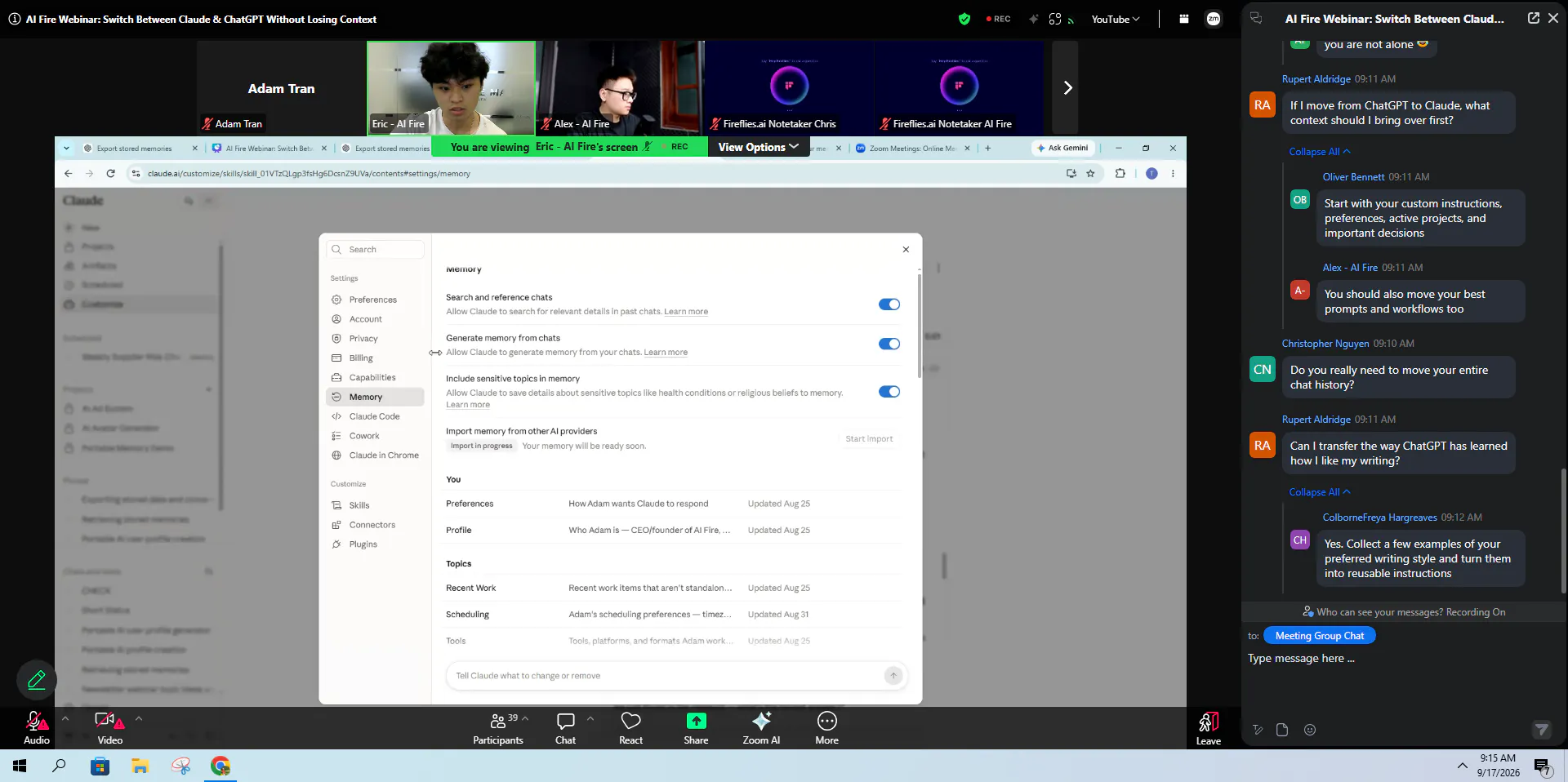Open Zoom AI companion
The image size is (1568, 782).
[761, 727]
